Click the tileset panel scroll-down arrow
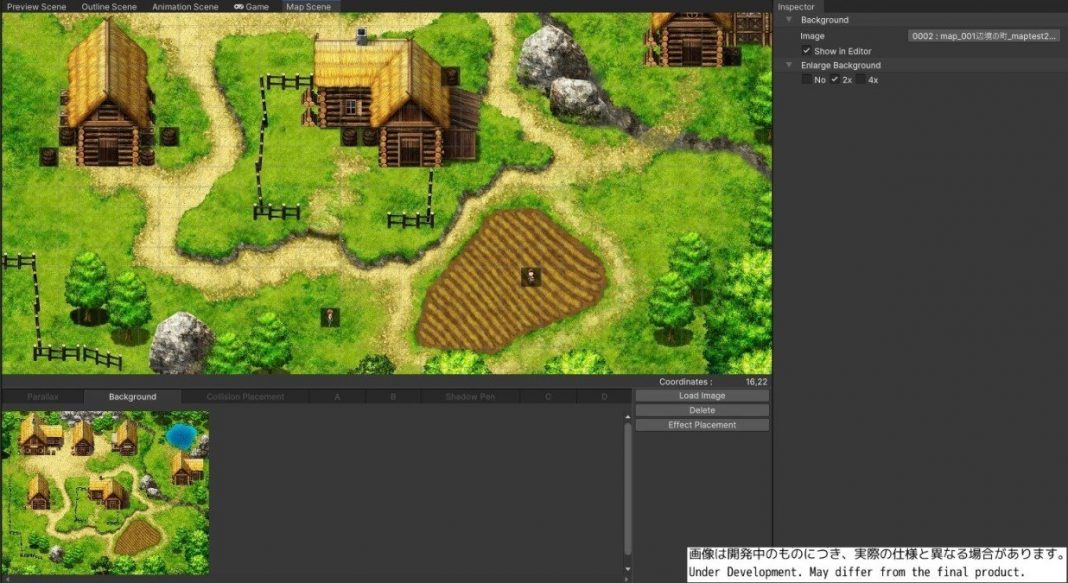 (x=627, y=569)
